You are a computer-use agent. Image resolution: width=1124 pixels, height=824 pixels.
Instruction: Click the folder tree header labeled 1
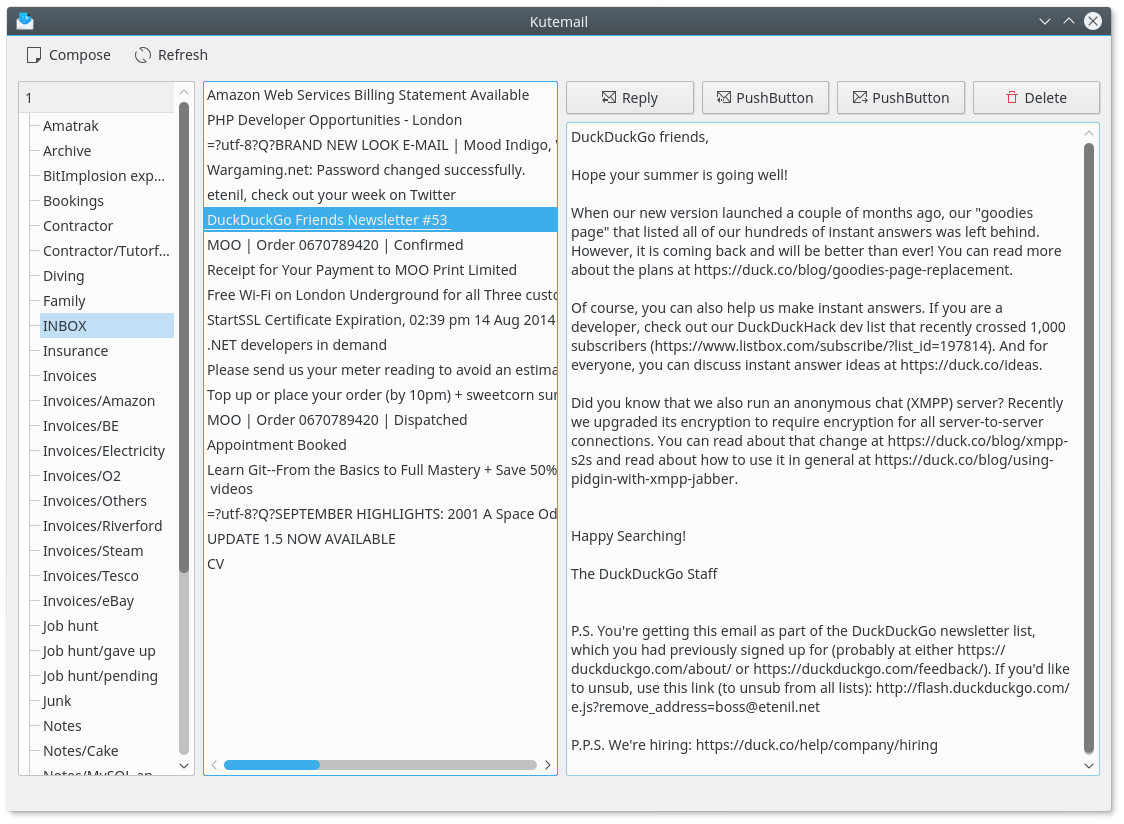click(97, 98)
